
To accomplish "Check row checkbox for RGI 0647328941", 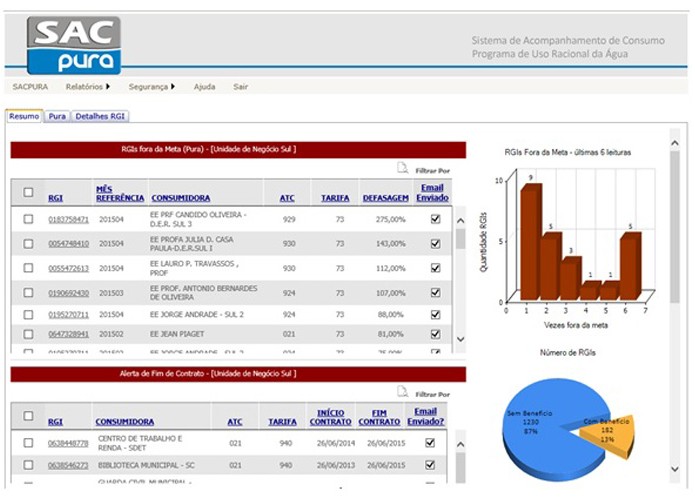I will 28,334.
